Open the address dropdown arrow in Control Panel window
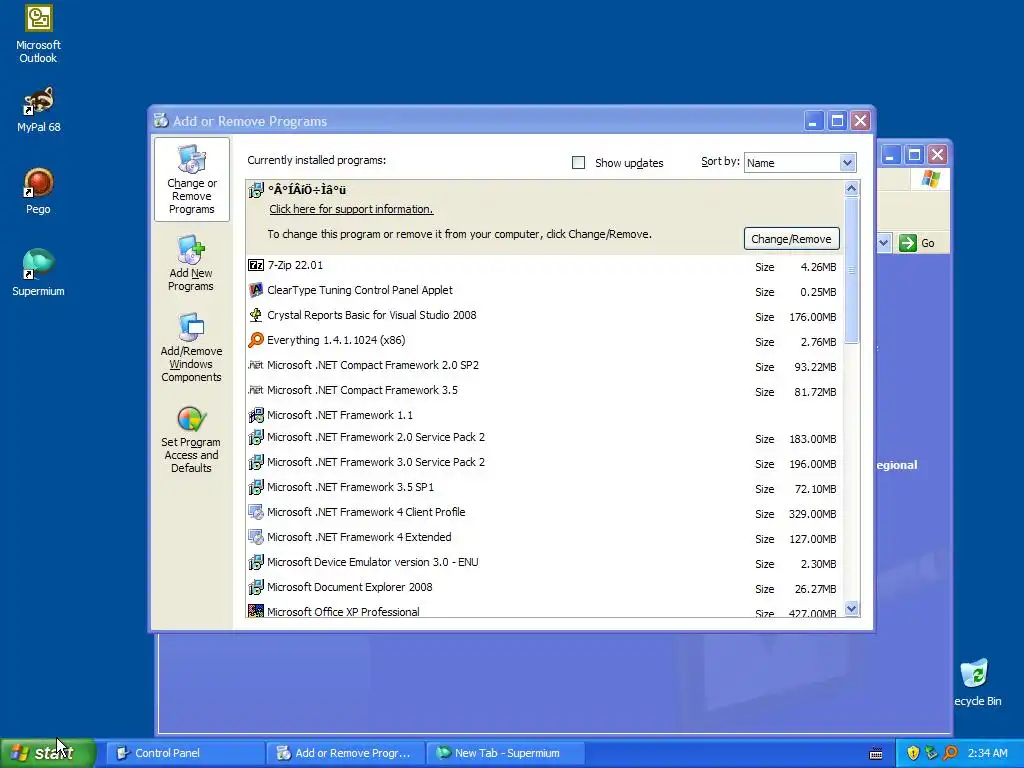 (x=884, y=243)
